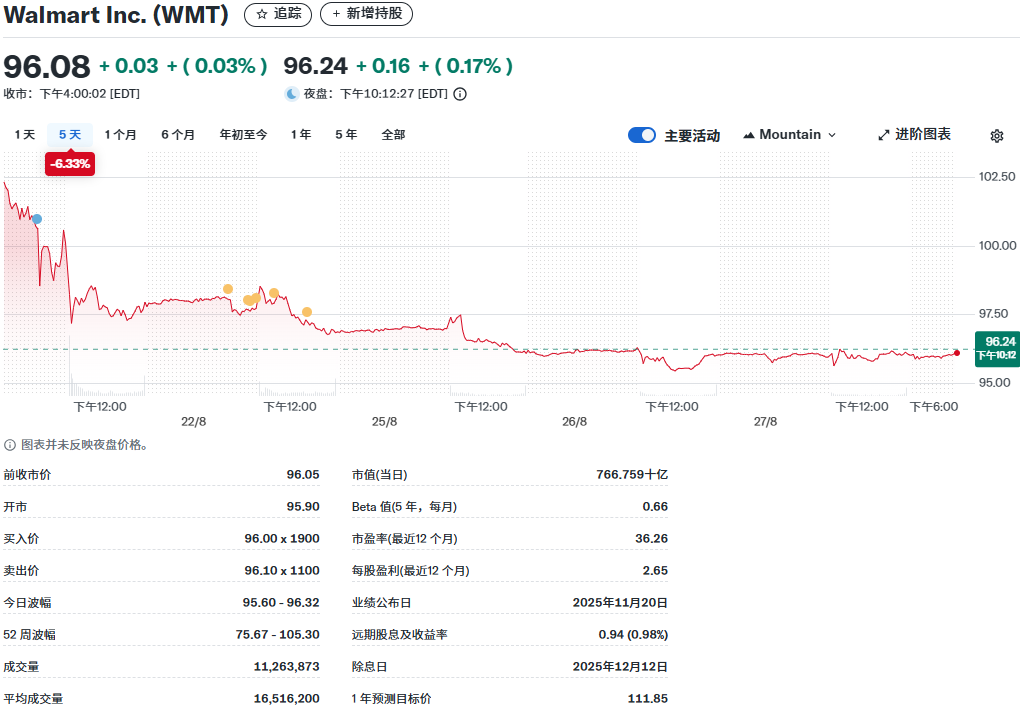This screenshot has width=1027, height=705.
Task: Click the 52周波幅 value 75.67 - 105.30
Action: 278,635
